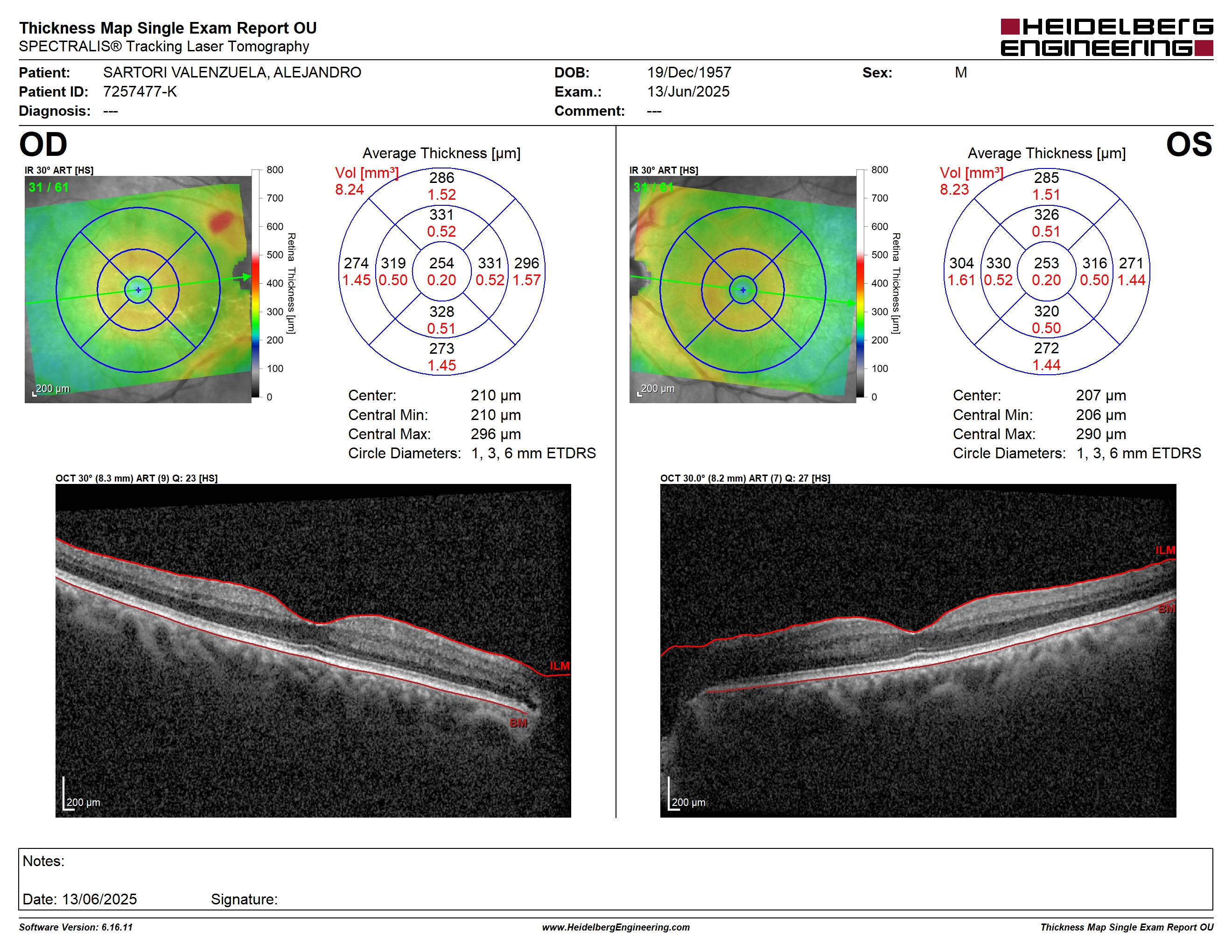Click the green scan-direction arrowhead on OD map

pyautogui.click(x=246, y=277)
